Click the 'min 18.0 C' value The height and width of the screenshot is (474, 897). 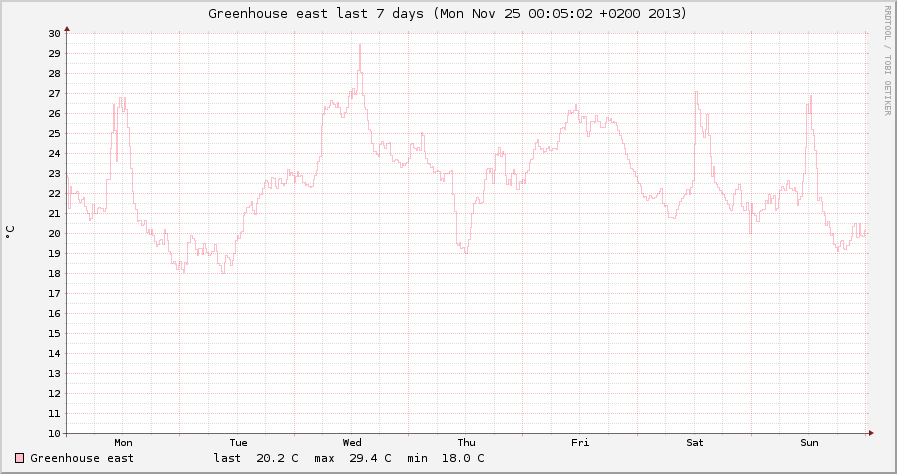click(x=446, y=458)
